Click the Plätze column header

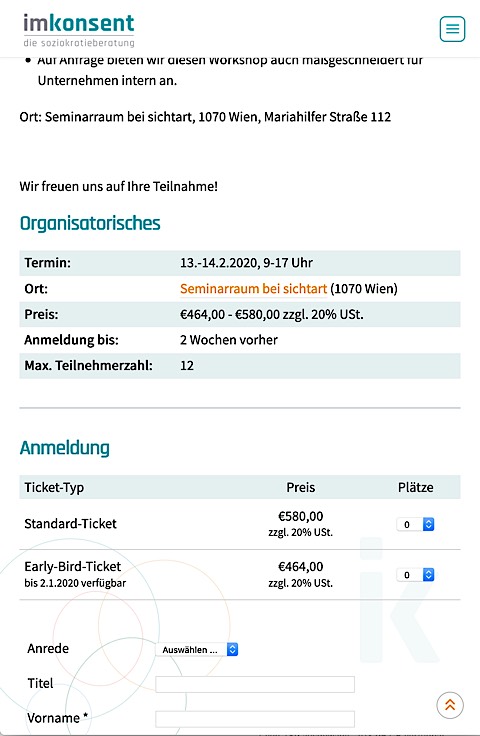tap(416, 488)
